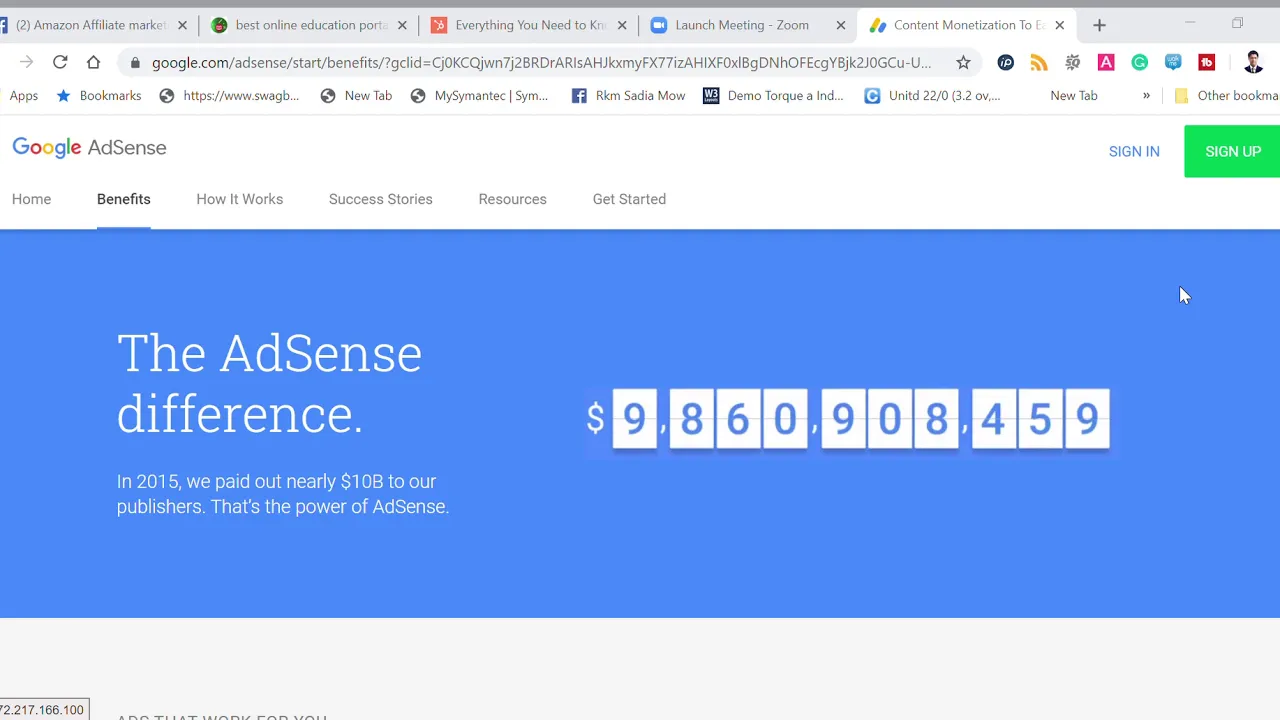Open a new browser tab with plus
The width and height of the screenshot is (1280, 720).
(1099, 25)
